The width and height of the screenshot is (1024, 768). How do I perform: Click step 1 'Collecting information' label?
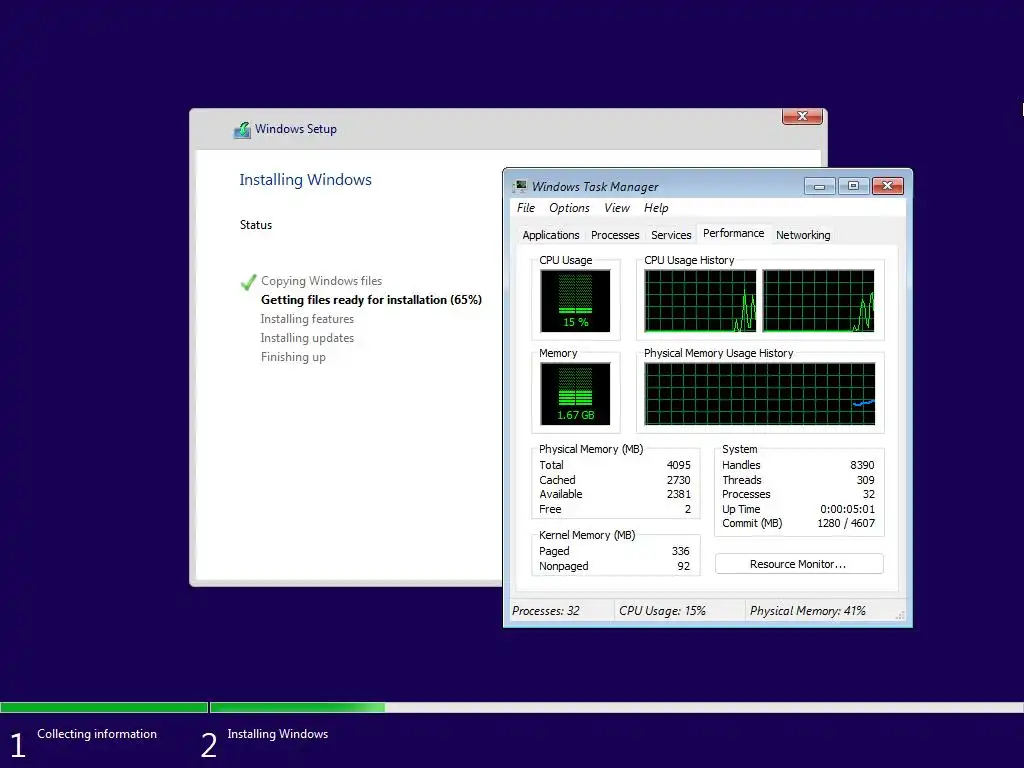(x=97, y=734)
